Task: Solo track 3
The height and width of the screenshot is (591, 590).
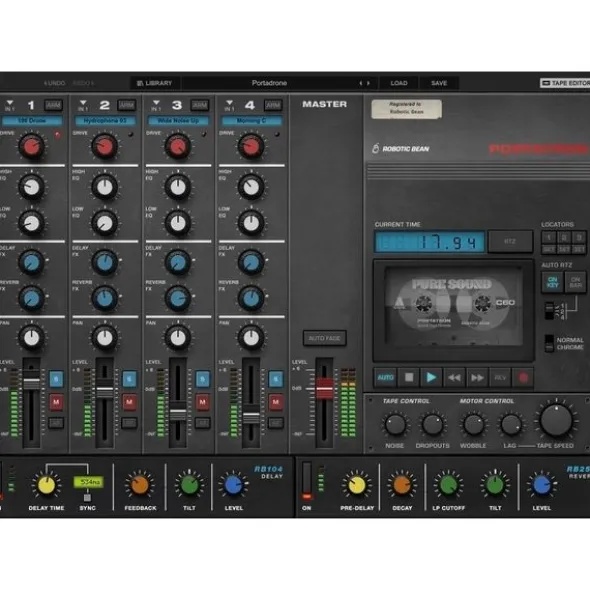Action: coord(202,379)
